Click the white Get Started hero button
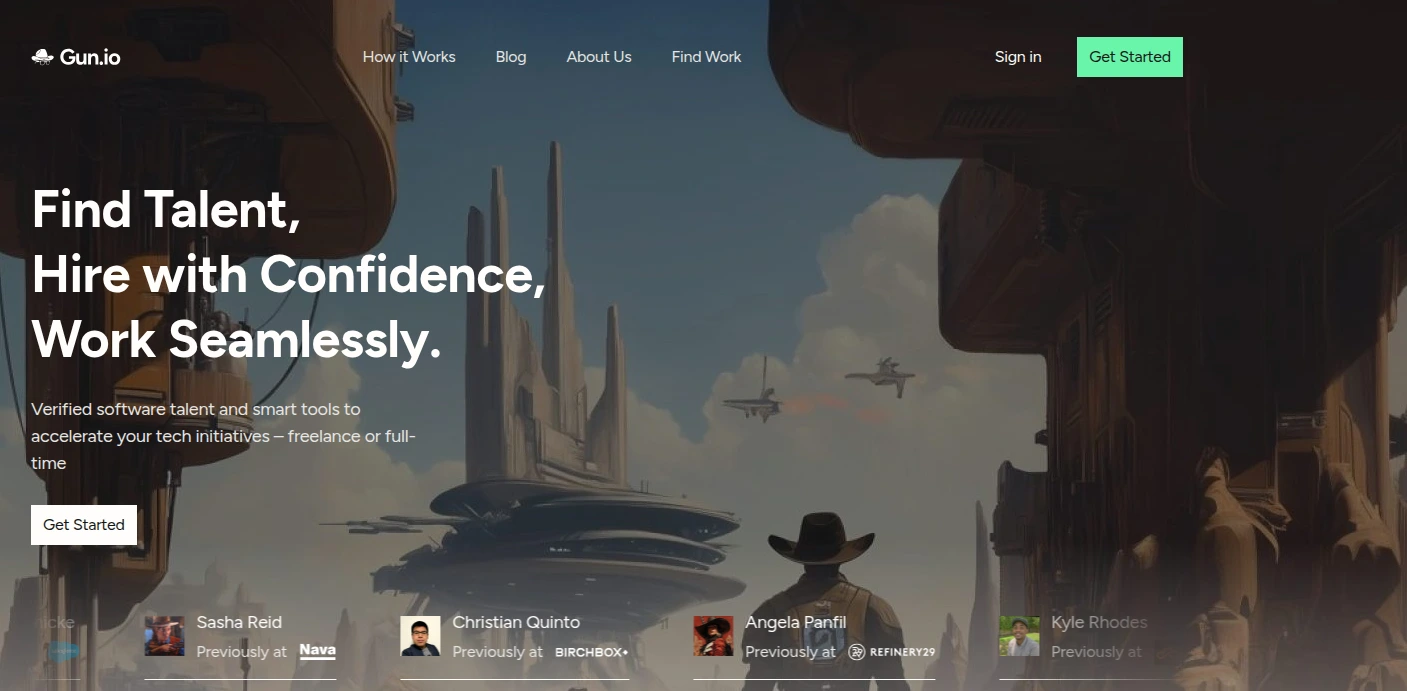1407x691 pixels. [84, 525]
